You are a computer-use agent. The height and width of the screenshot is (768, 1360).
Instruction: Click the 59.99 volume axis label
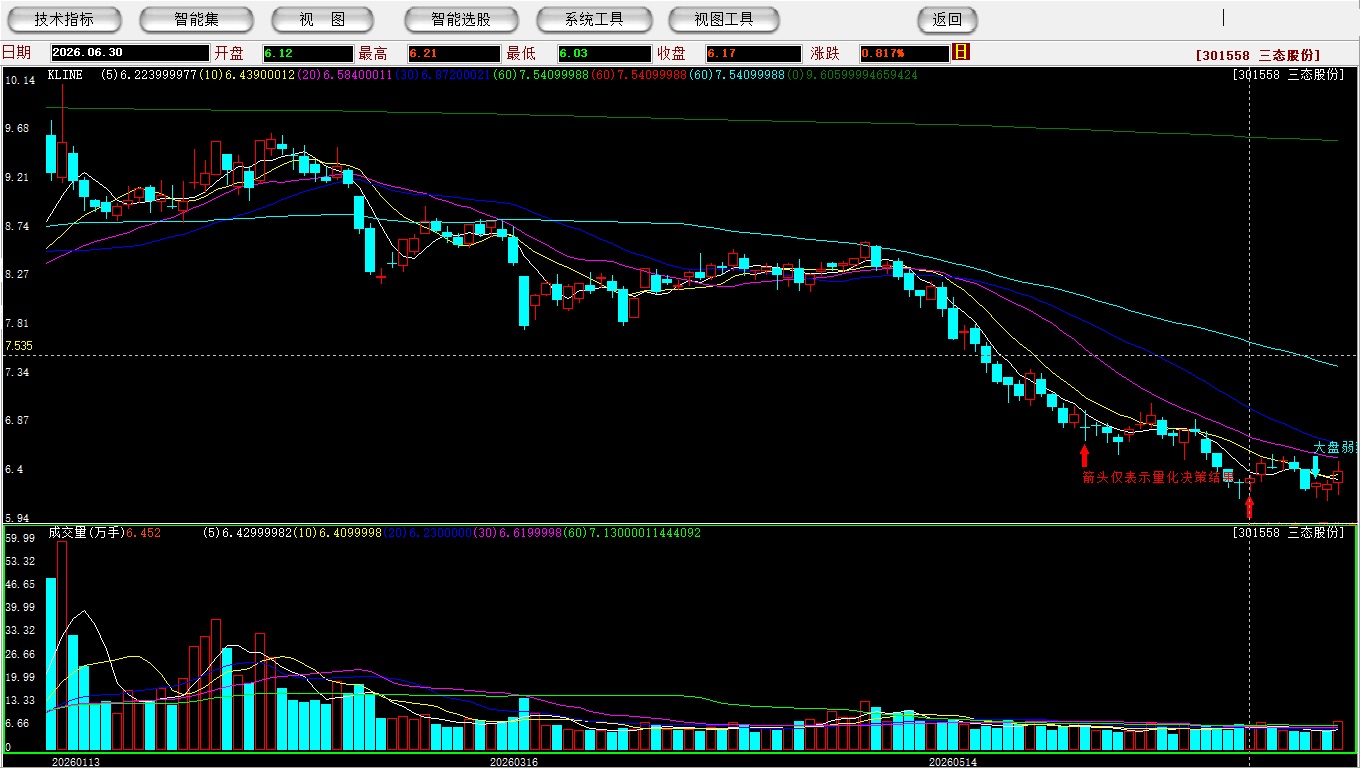(x=20, y=538)
